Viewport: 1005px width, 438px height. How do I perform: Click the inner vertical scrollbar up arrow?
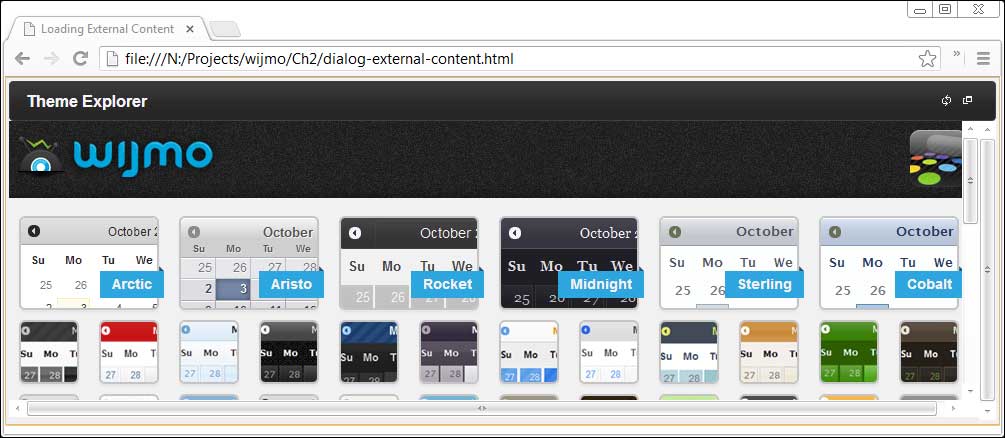[970, 130]
